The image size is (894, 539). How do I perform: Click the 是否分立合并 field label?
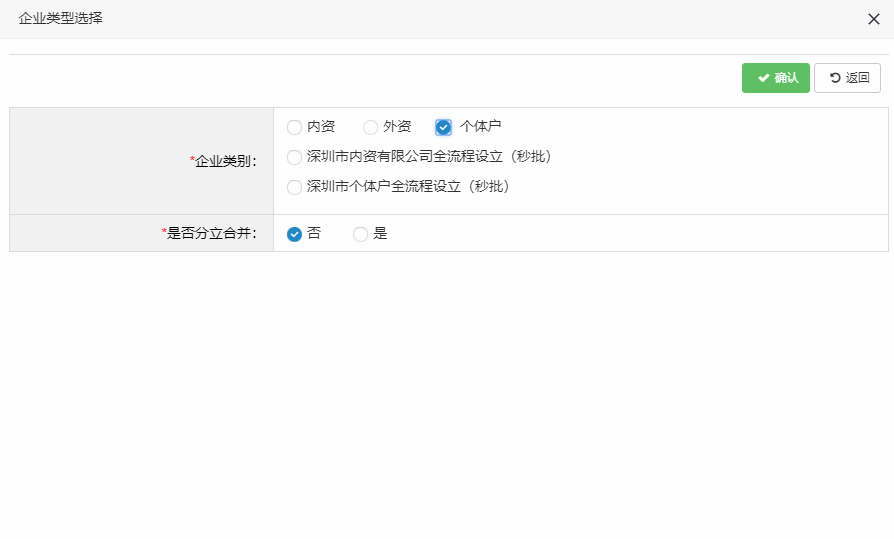click(x=209, y=233)
